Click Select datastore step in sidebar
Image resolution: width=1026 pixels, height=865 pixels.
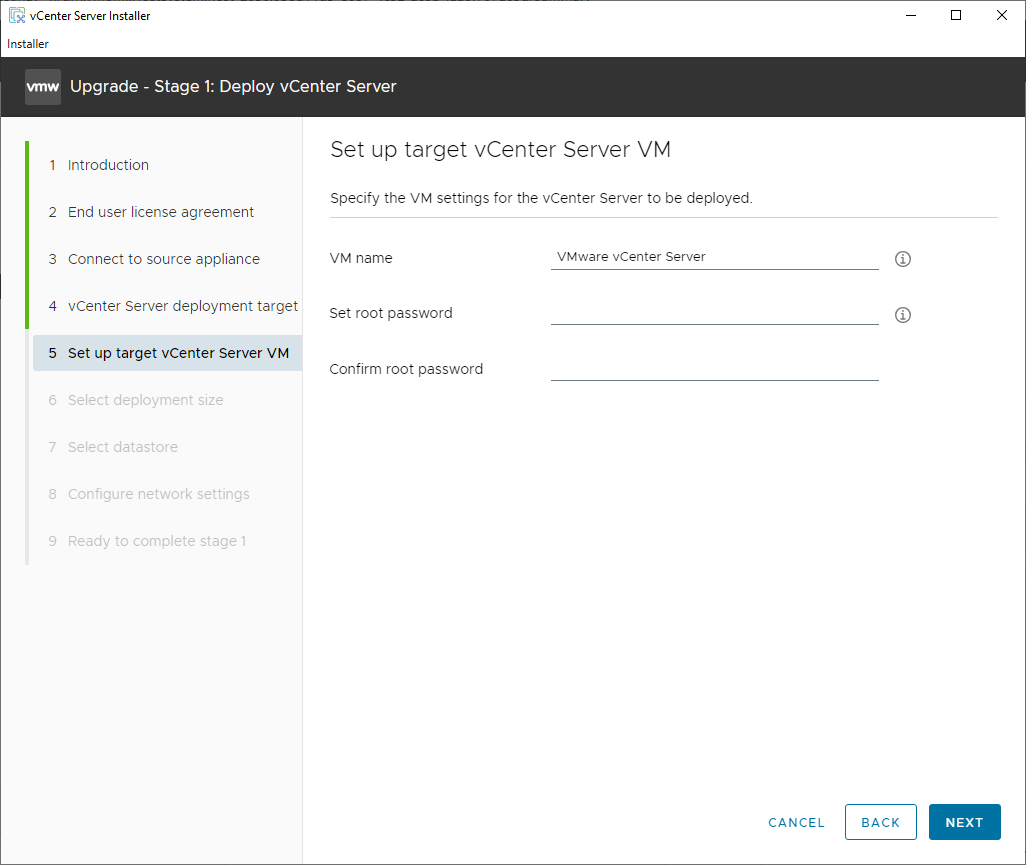tap(122, 447)
